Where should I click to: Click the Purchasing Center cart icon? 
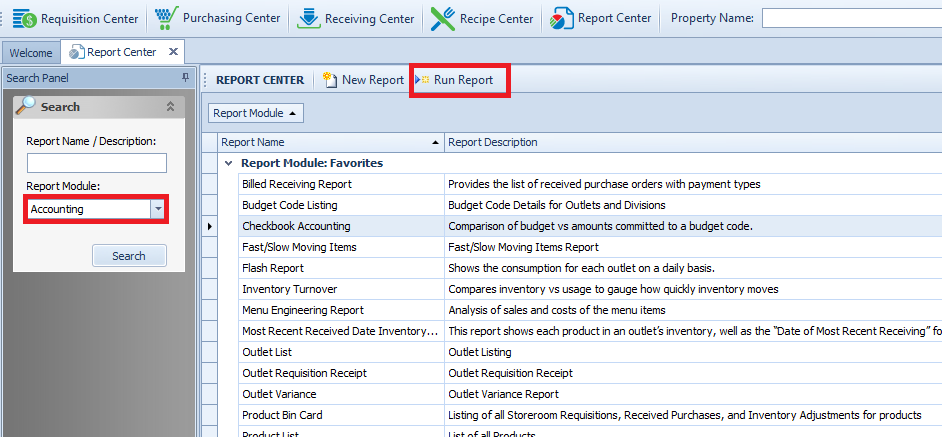click(166, 18)
